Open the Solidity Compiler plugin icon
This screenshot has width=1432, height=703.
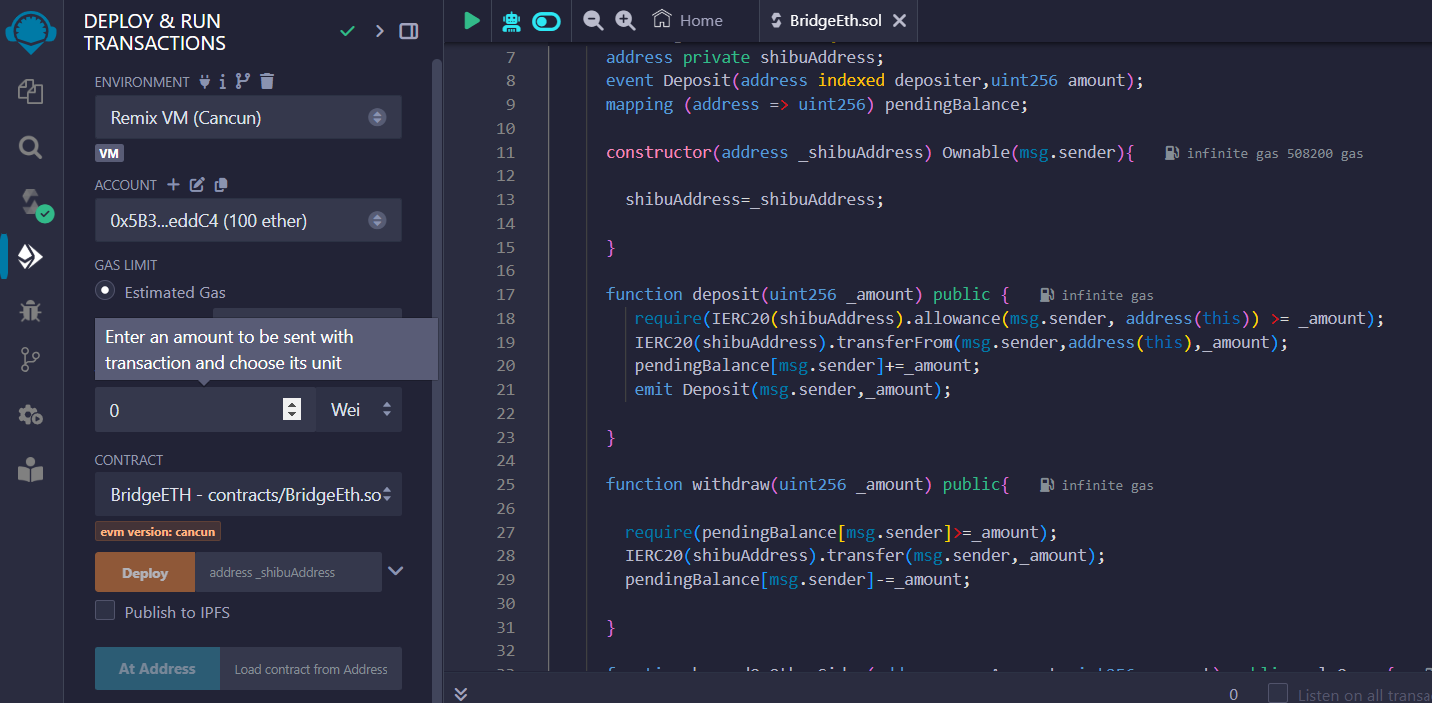(32, 204)
